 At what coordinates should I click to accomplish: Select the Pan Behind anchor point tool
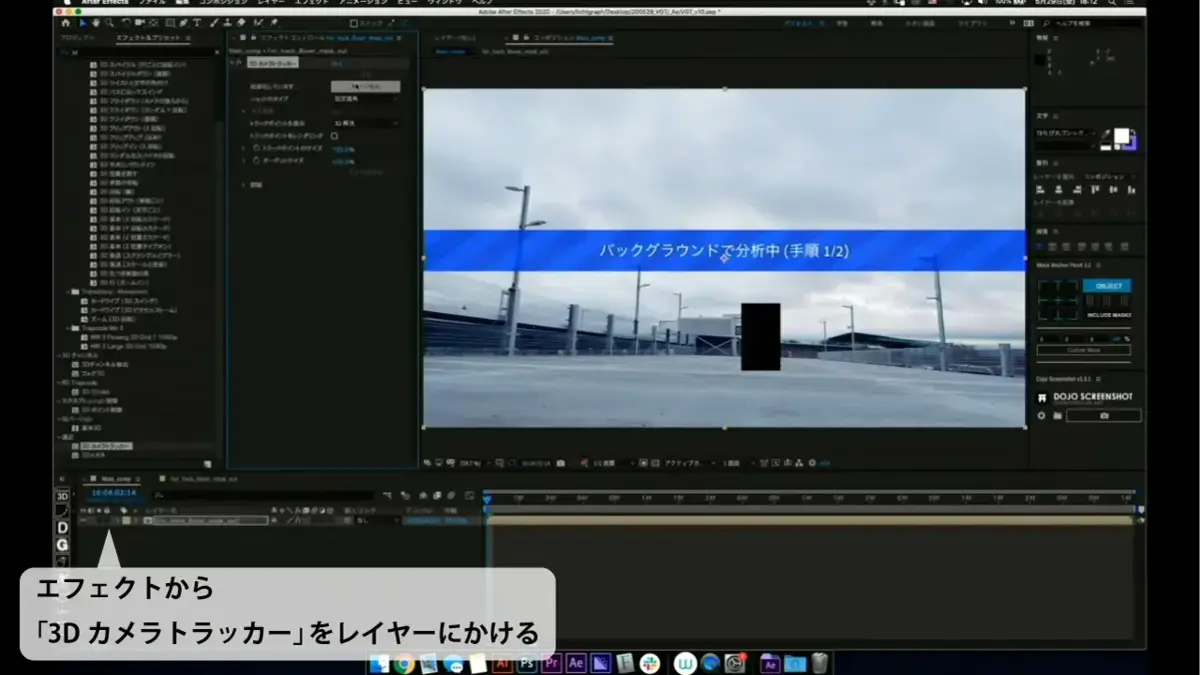[154, 23]
